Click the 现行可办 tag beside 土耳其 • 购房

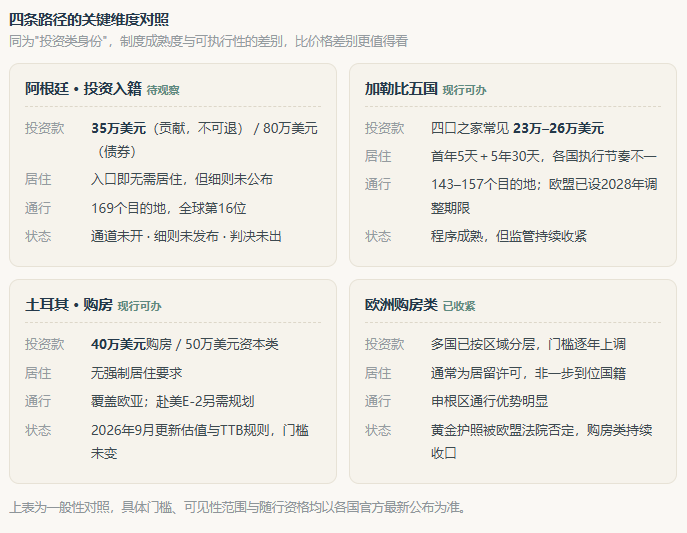[139, 306]
